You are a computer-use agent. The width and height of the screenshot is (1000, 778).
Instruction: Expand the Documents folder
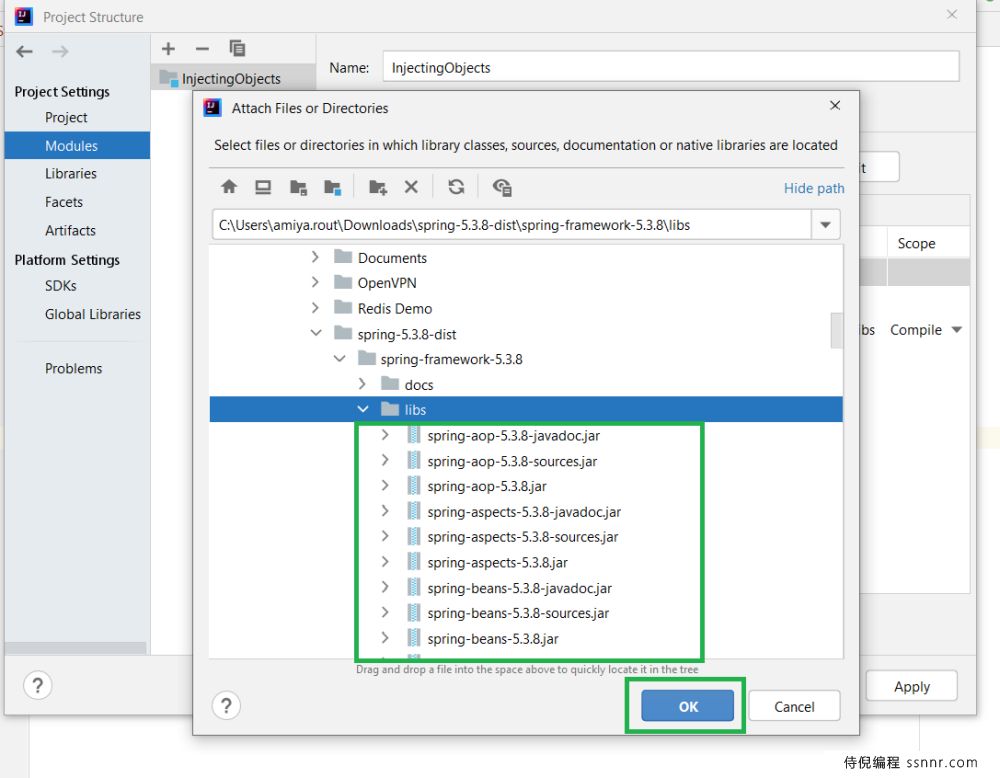[315, 257]
